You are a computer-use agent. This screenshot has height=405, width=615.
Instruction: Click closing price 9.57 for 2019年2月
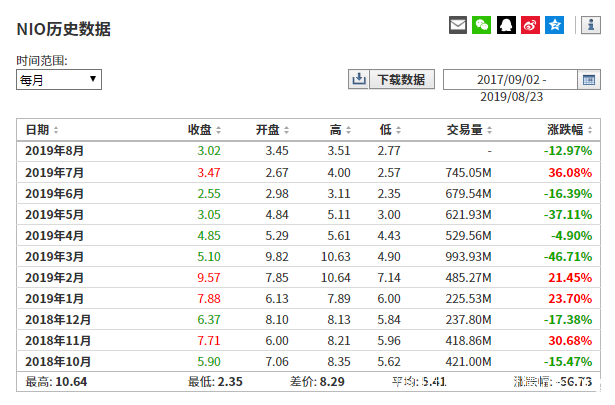point(209,278)
